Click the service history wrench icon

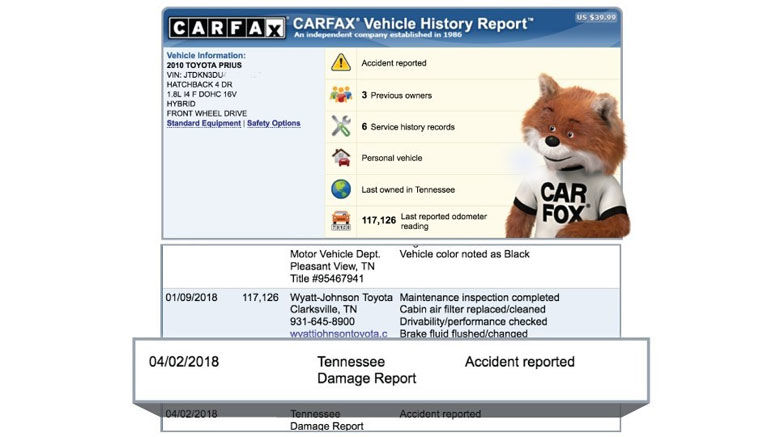point(341,126)
